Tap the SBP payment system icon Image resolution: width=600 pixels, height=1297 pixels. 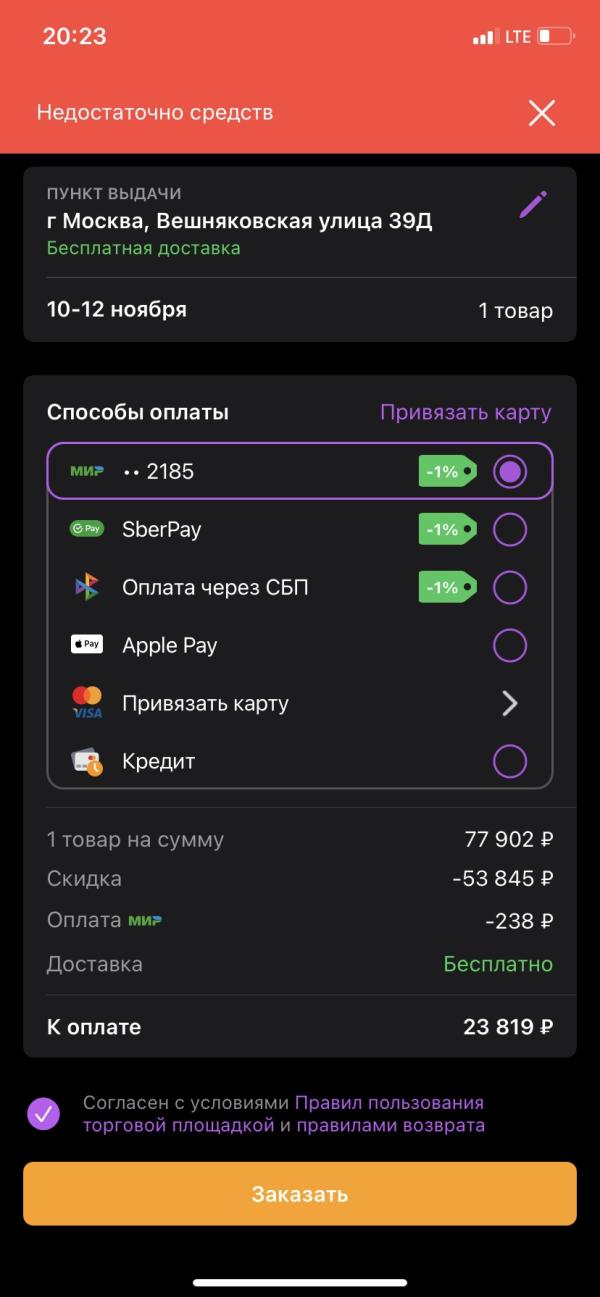(x=87, y=587)
